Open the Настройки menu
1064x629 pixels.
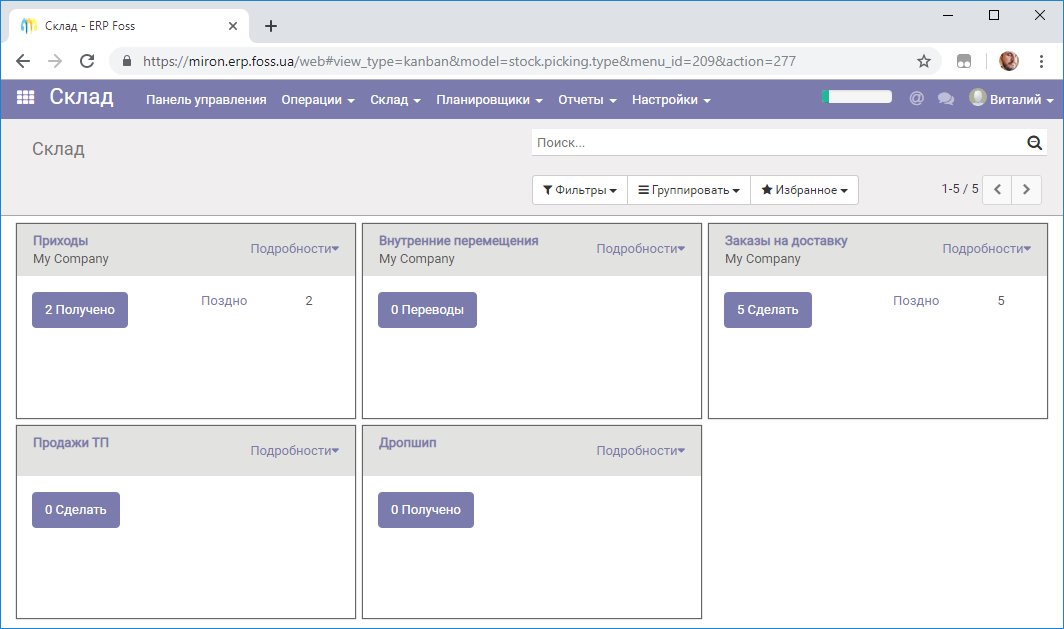(x=671, y=100)
